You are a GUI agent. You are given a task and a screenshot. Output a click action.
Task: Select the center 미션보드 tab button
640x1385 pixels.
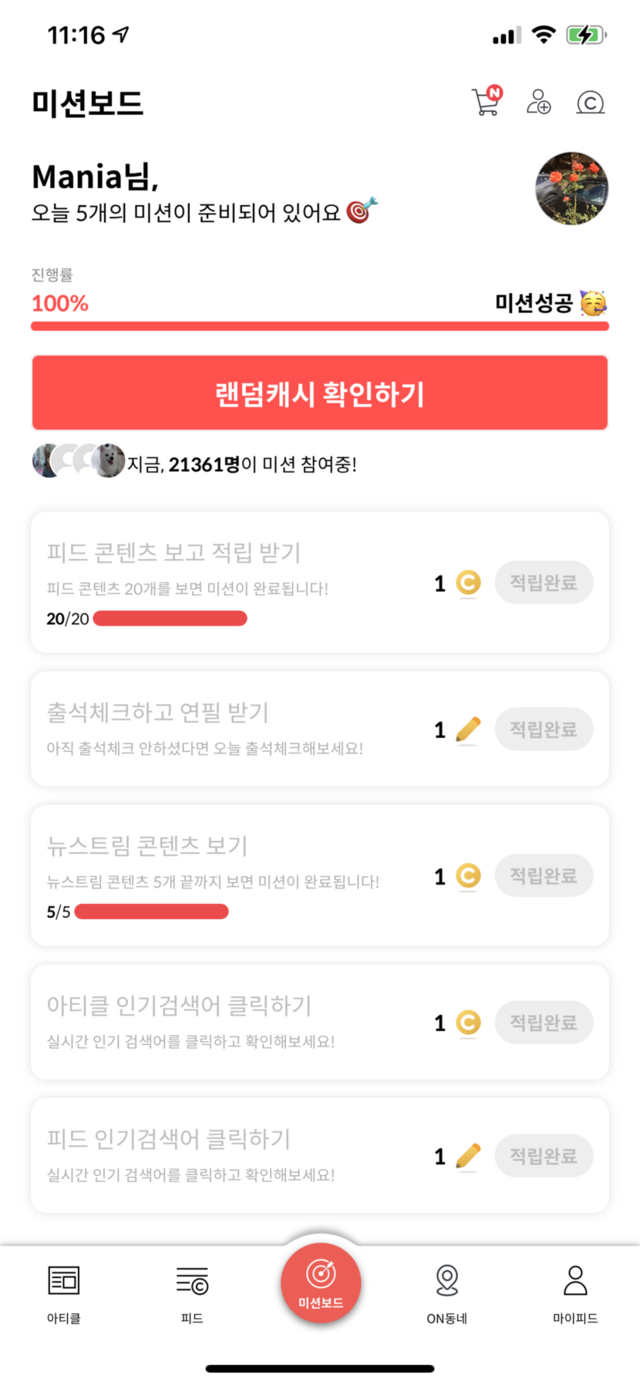[320, 1283]
